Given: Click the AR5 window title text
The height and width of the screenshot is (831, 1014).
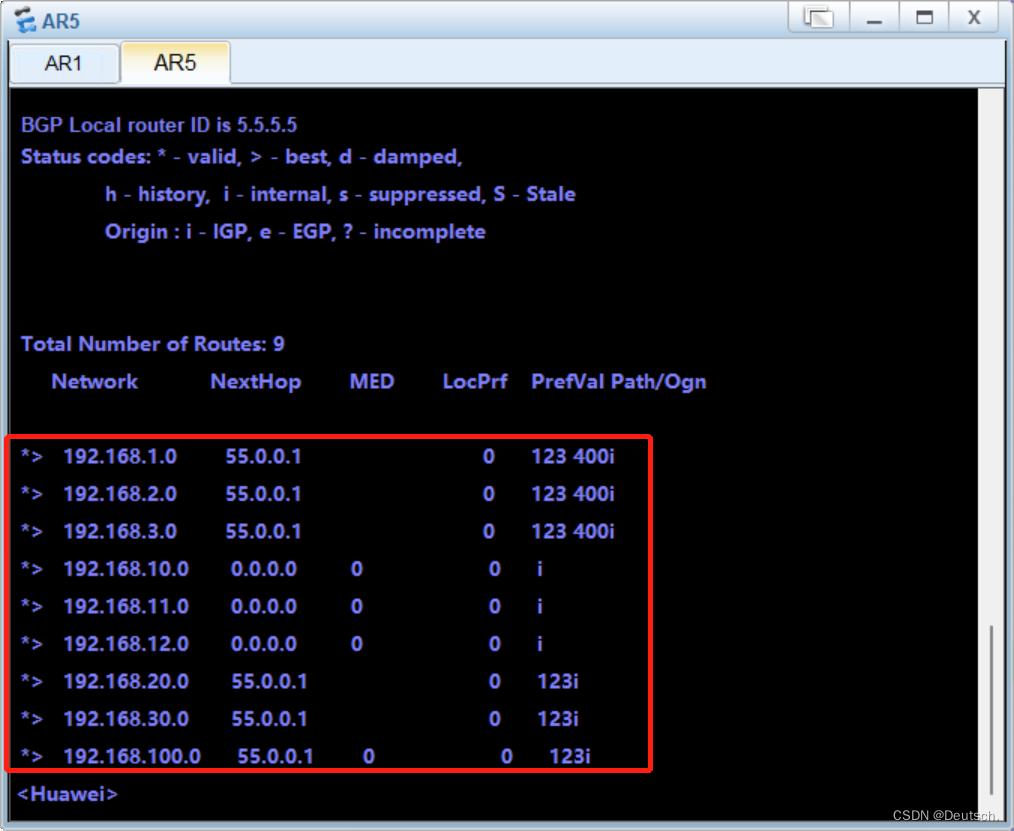Looking at the screenshot, I should (61, 21).
